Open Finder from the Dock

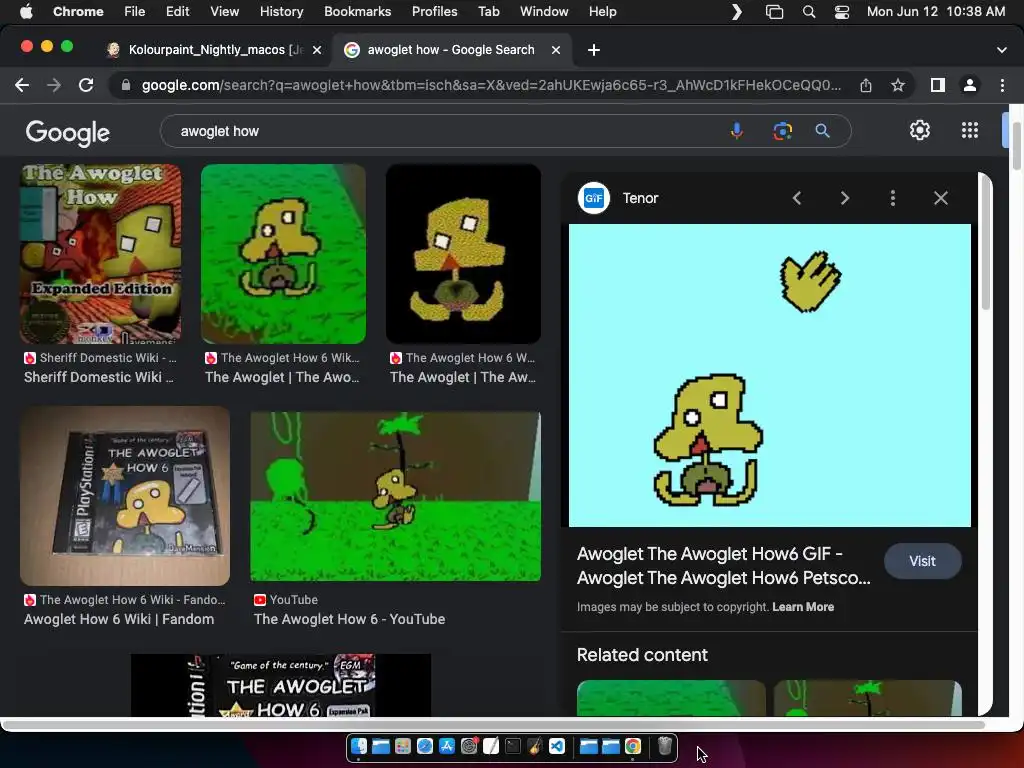tap(359, 746)
